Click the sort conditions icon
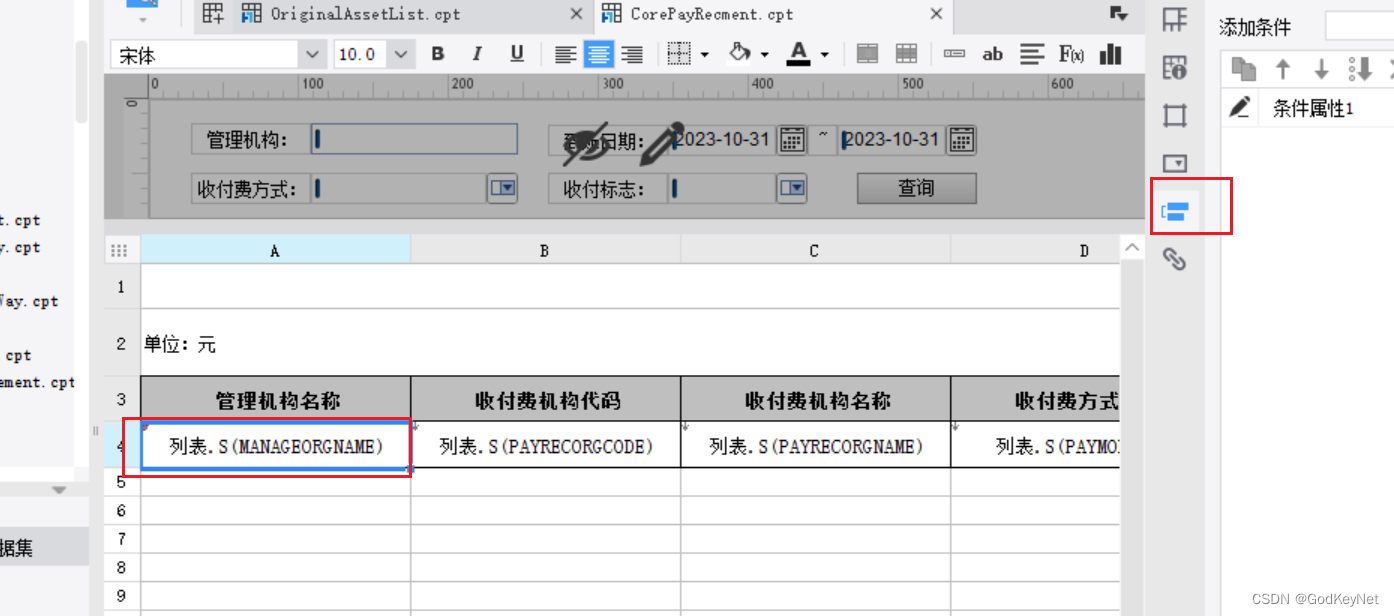 (x=1360, y=69)
